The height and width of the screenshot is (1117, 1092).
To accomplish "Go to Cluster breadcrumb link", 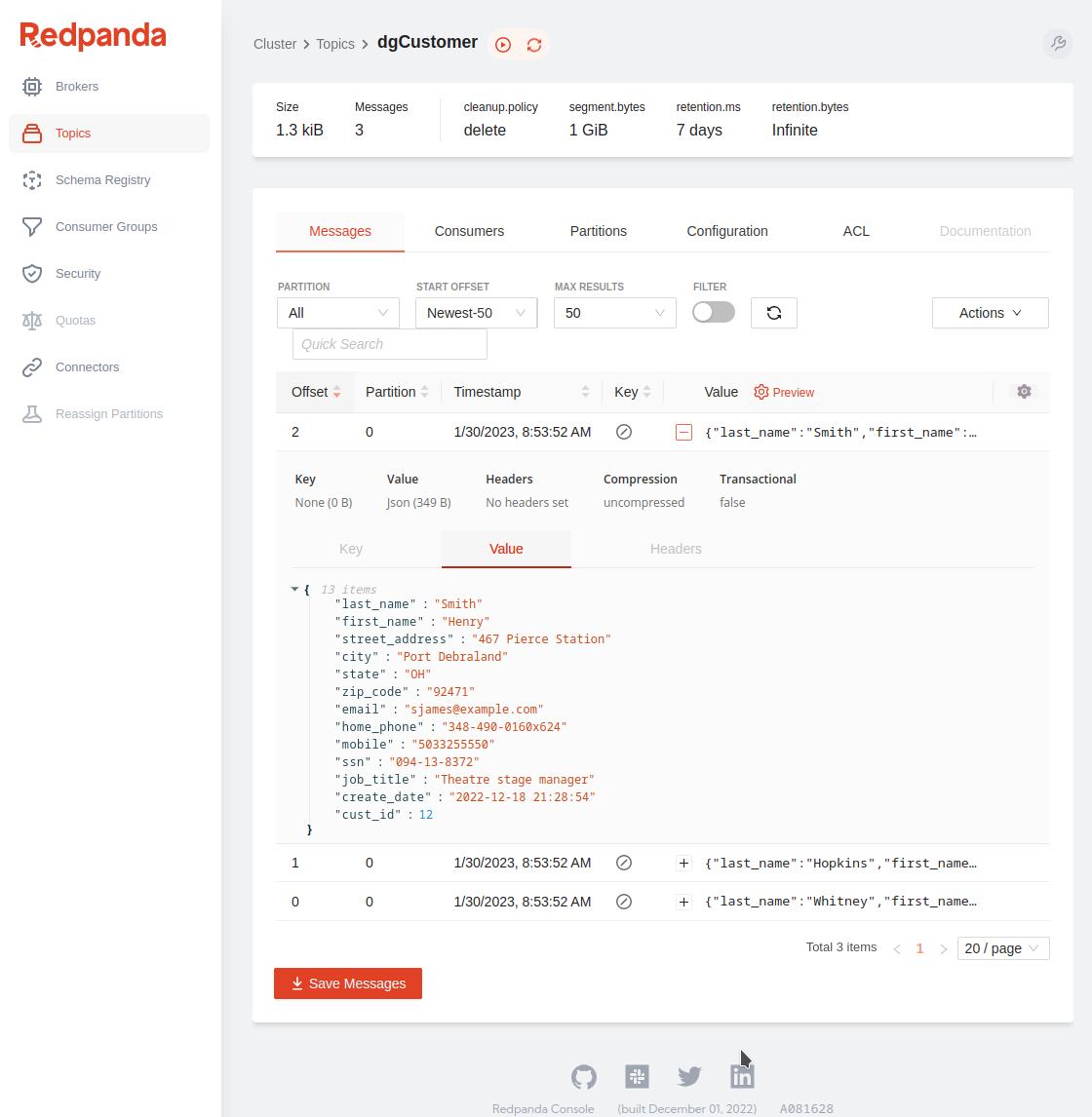I will point(274,44).
